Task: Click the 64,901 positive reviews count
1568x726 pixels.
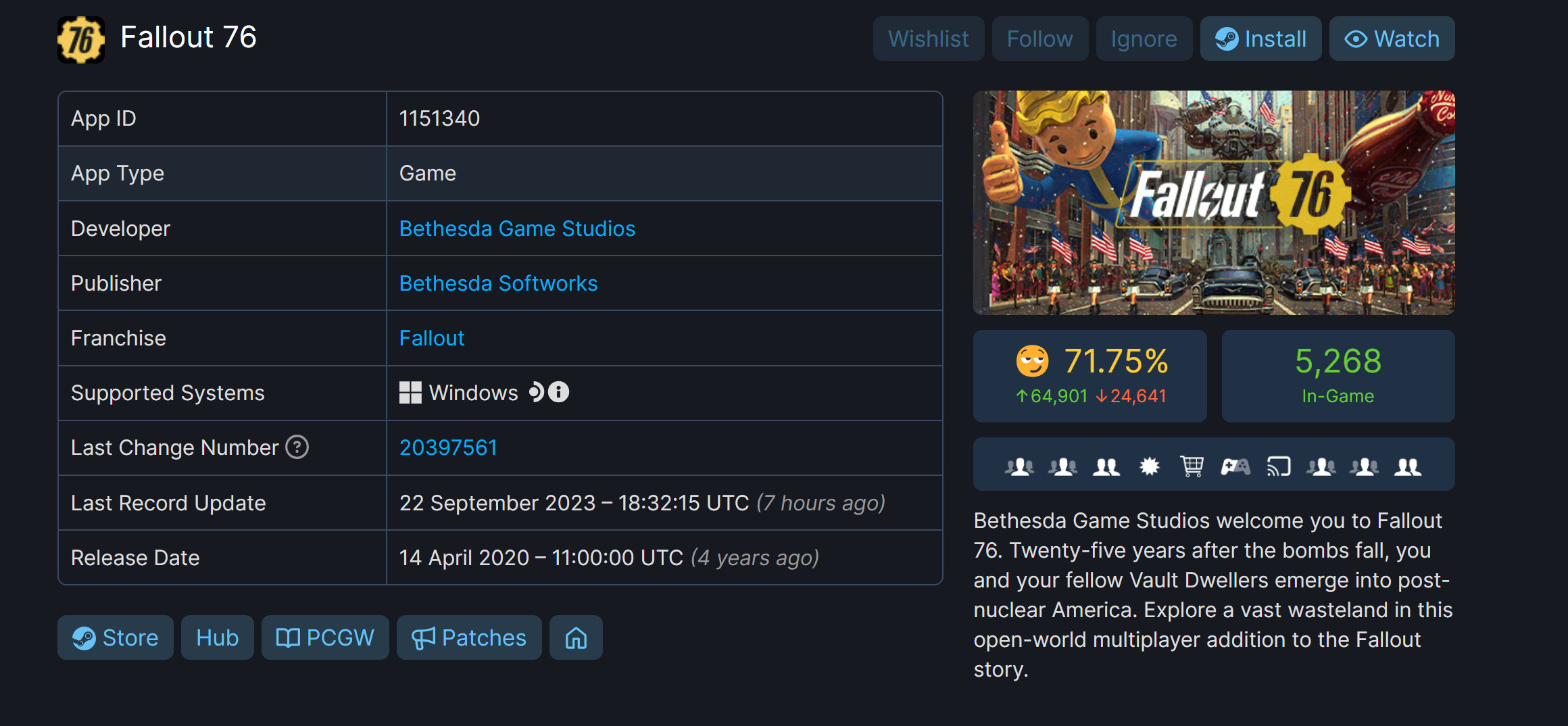Action: click(1052, 396)
